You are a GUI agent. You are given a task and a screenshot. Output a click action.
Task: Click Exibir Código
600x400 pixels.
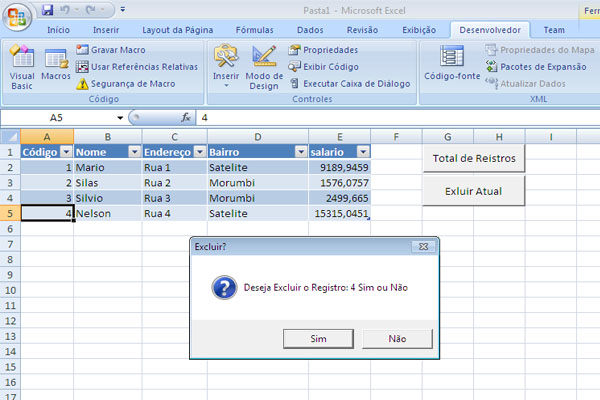323,67
